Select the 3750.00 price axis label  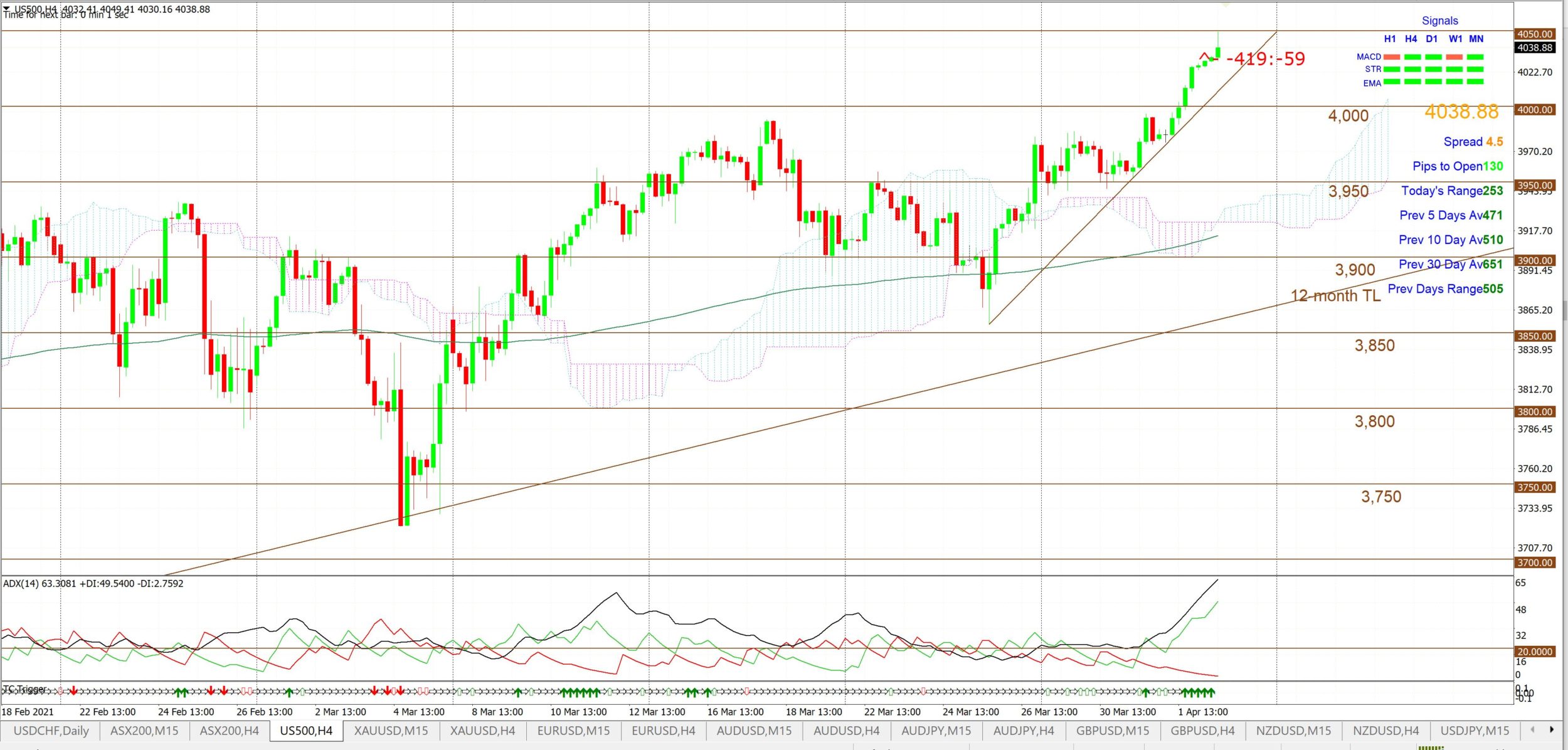click(1534, 487)
